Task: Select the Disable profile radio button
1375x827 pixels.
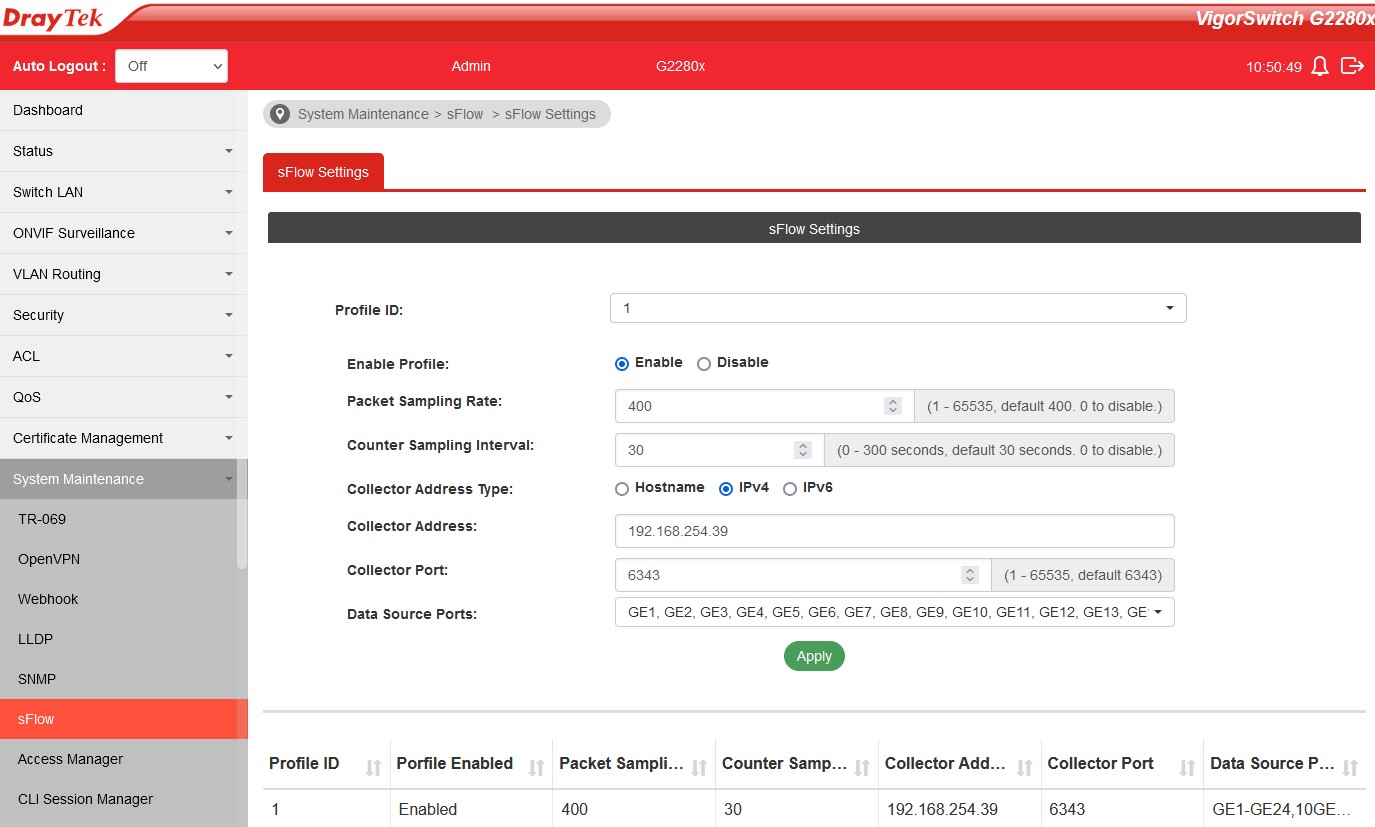Action: click(704, 364)
